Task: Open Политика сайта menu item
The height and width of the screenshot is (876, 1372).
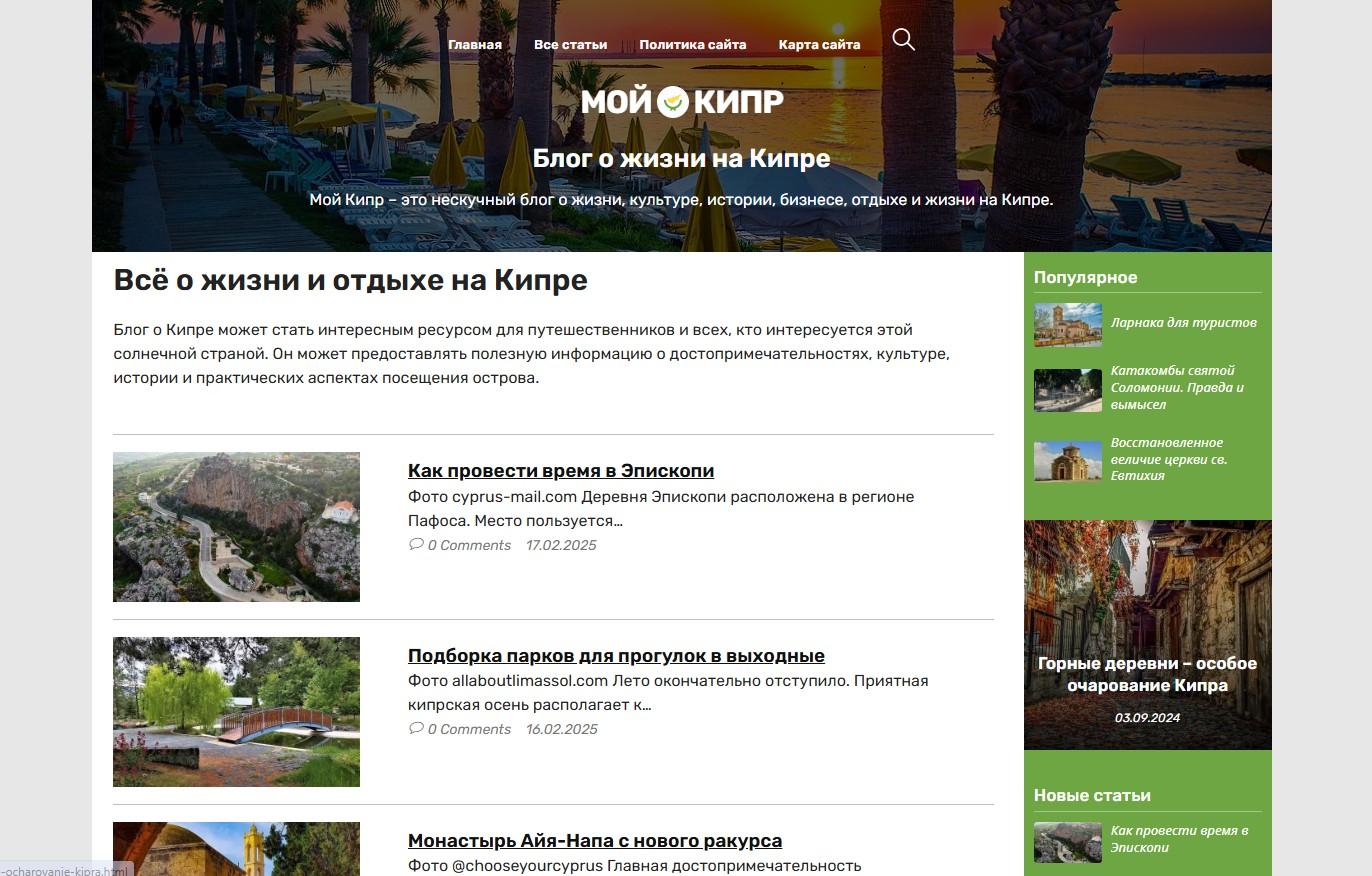Action: (x=693, y=44)
